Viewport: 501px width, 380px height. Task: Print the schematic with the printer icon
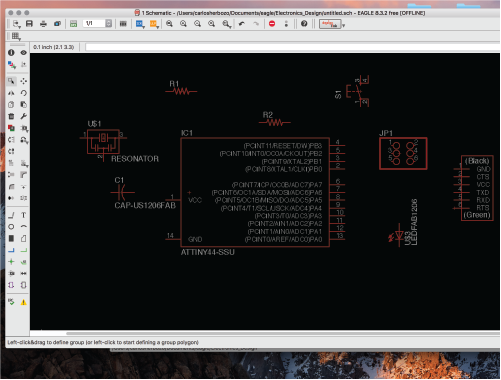(x=43, y=24)
